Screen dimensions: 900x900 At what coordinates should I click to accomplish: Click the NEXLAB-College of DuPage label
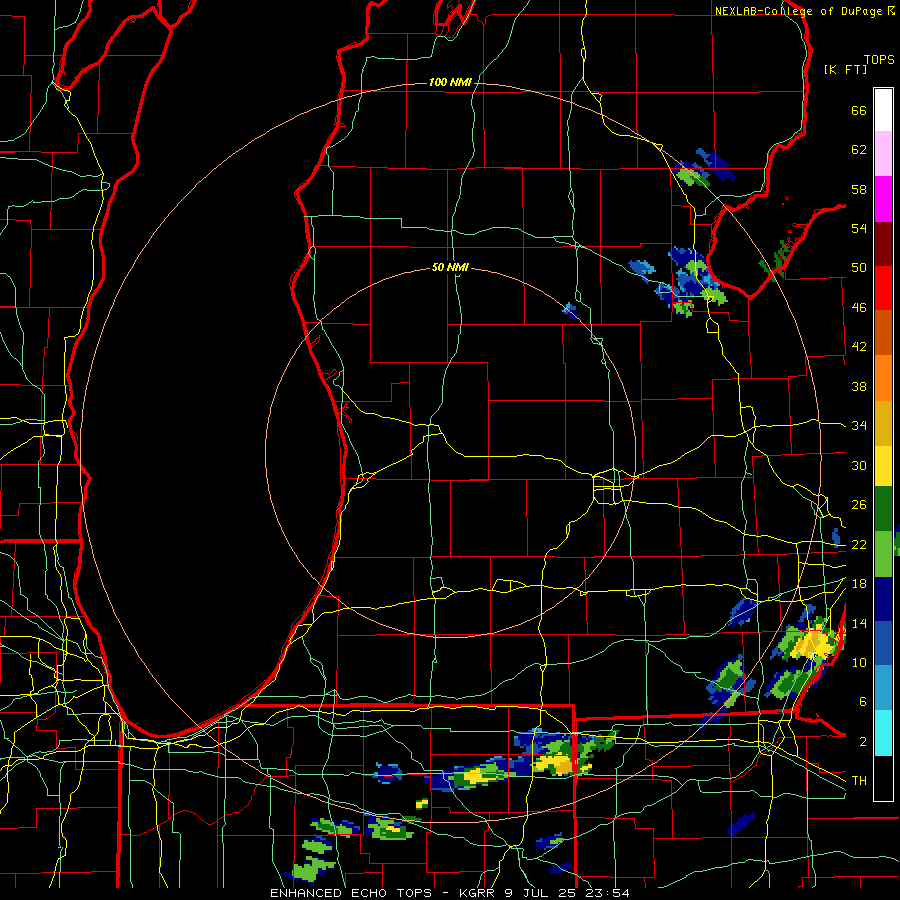(x=799, y=11)
